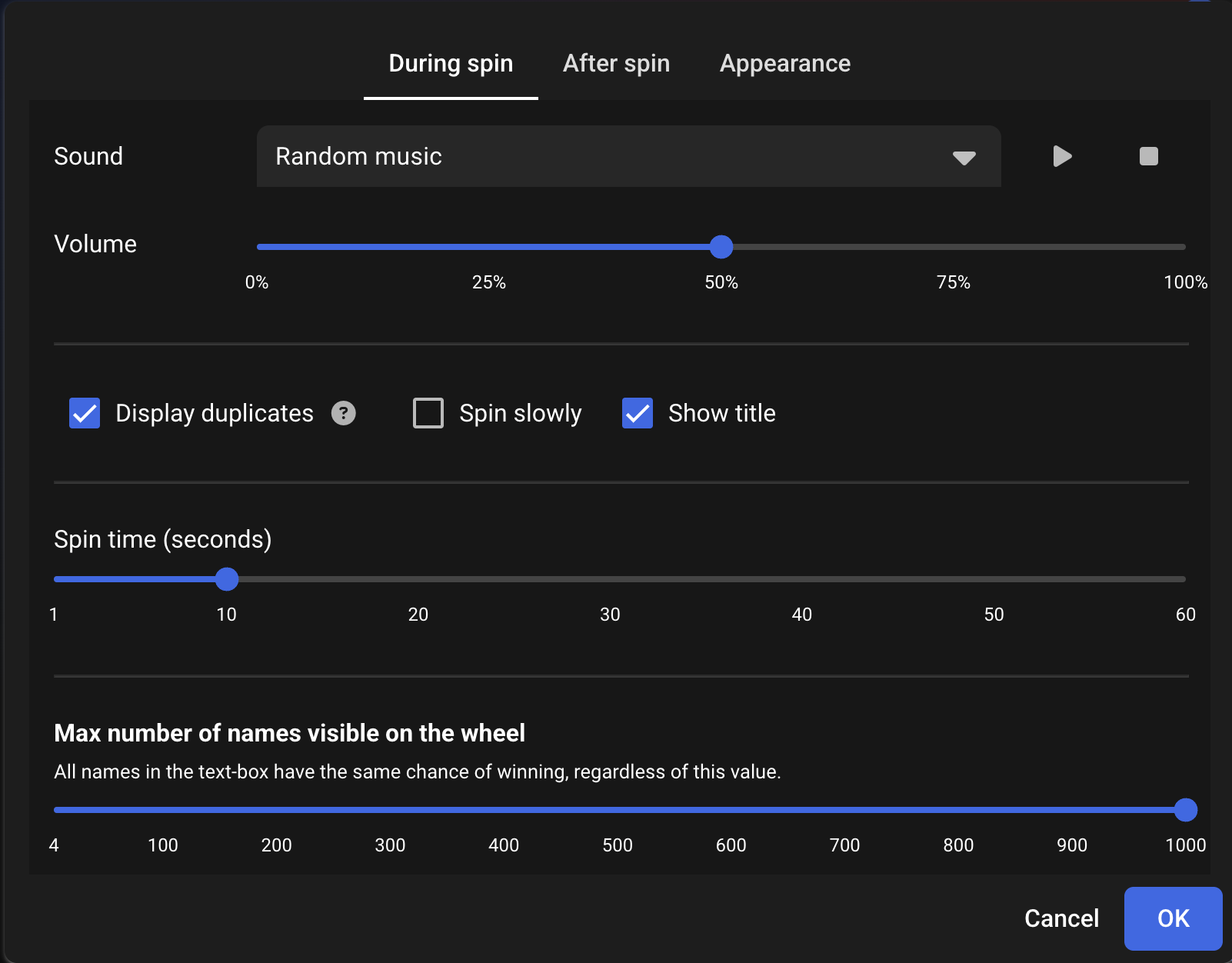Click the Spin time slider handle
The height and width of the screenshot is (963, 1232).
pos(227,579)
